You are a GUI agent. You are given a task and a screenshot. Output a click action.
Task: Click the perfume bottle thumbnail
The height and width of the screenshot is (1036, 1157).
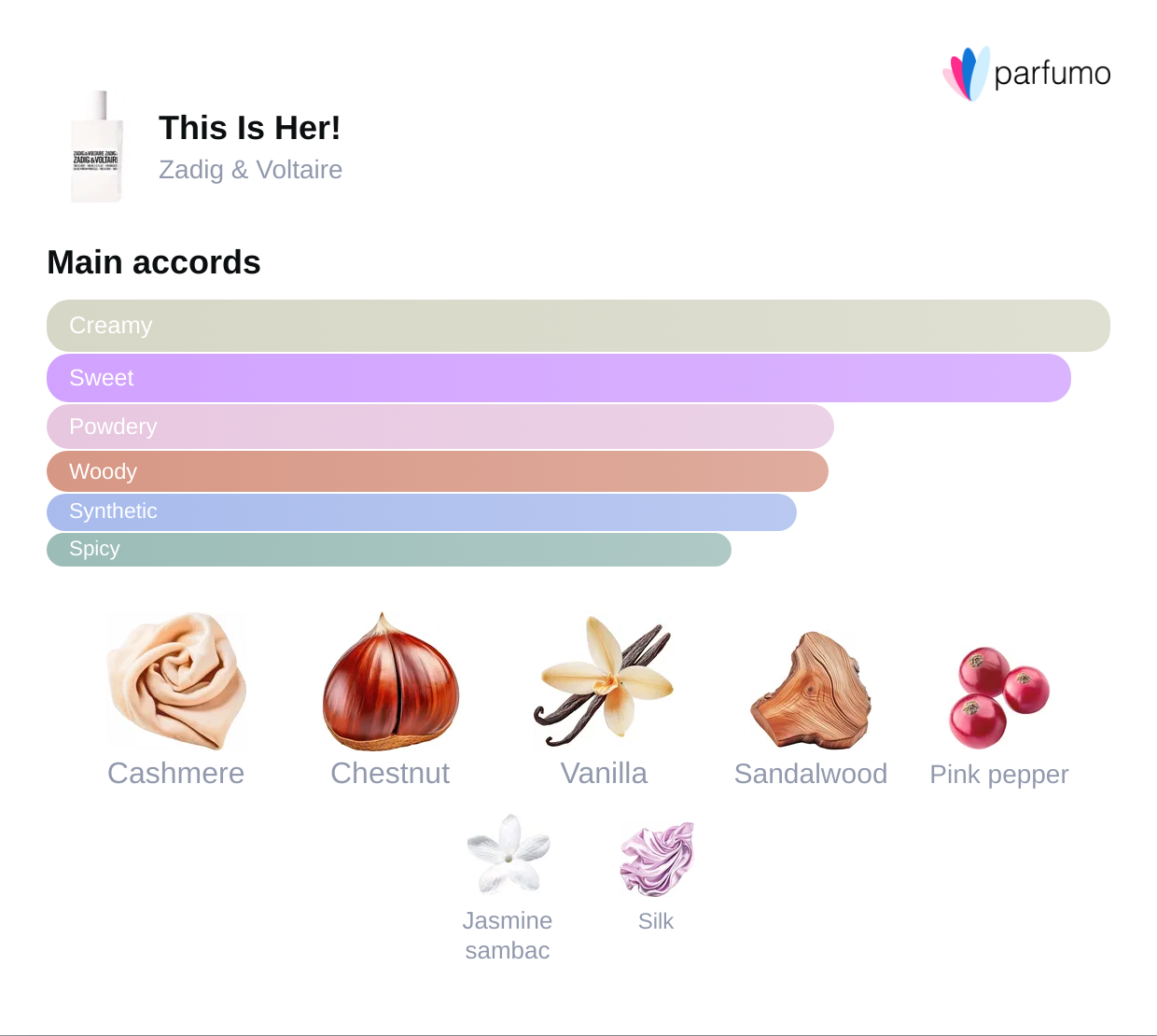(97, 147)
